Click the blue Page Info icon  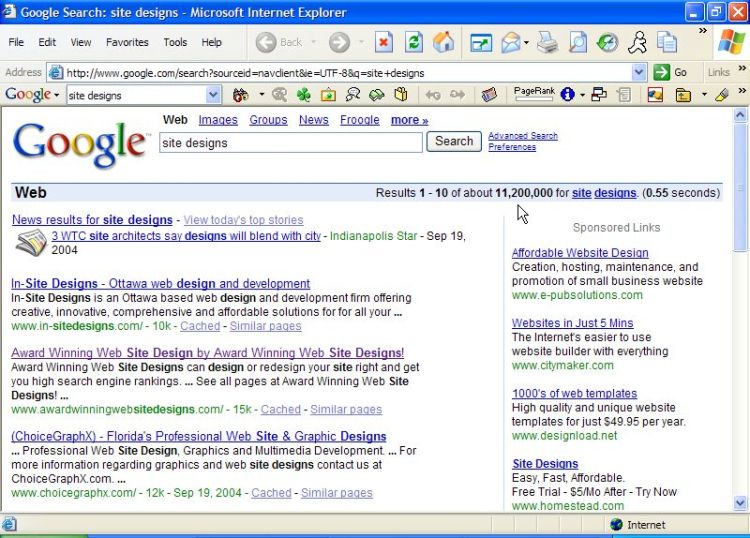(568, 95)
